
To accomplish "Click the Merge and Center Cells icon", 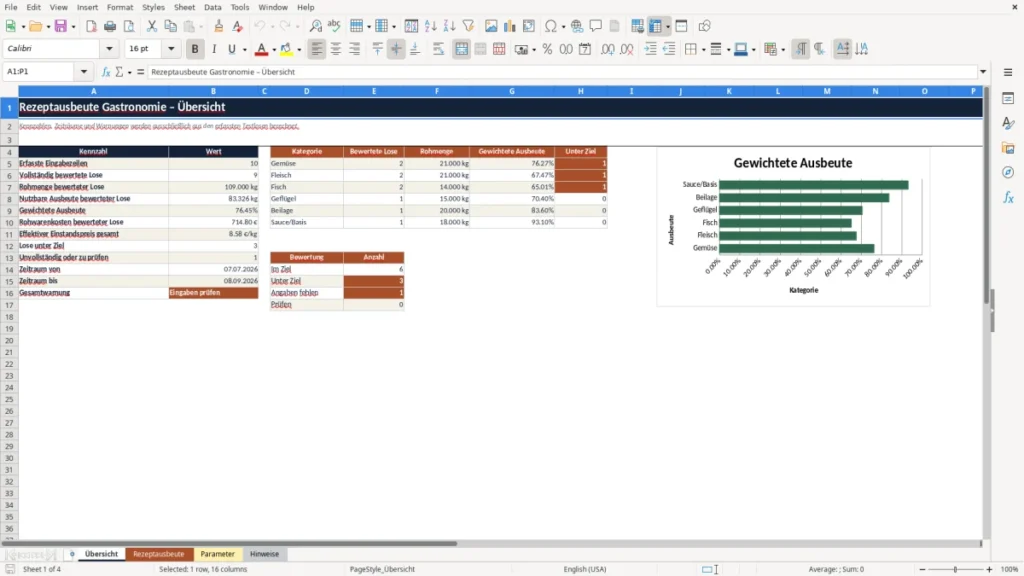I will click(x=462, y=49).
